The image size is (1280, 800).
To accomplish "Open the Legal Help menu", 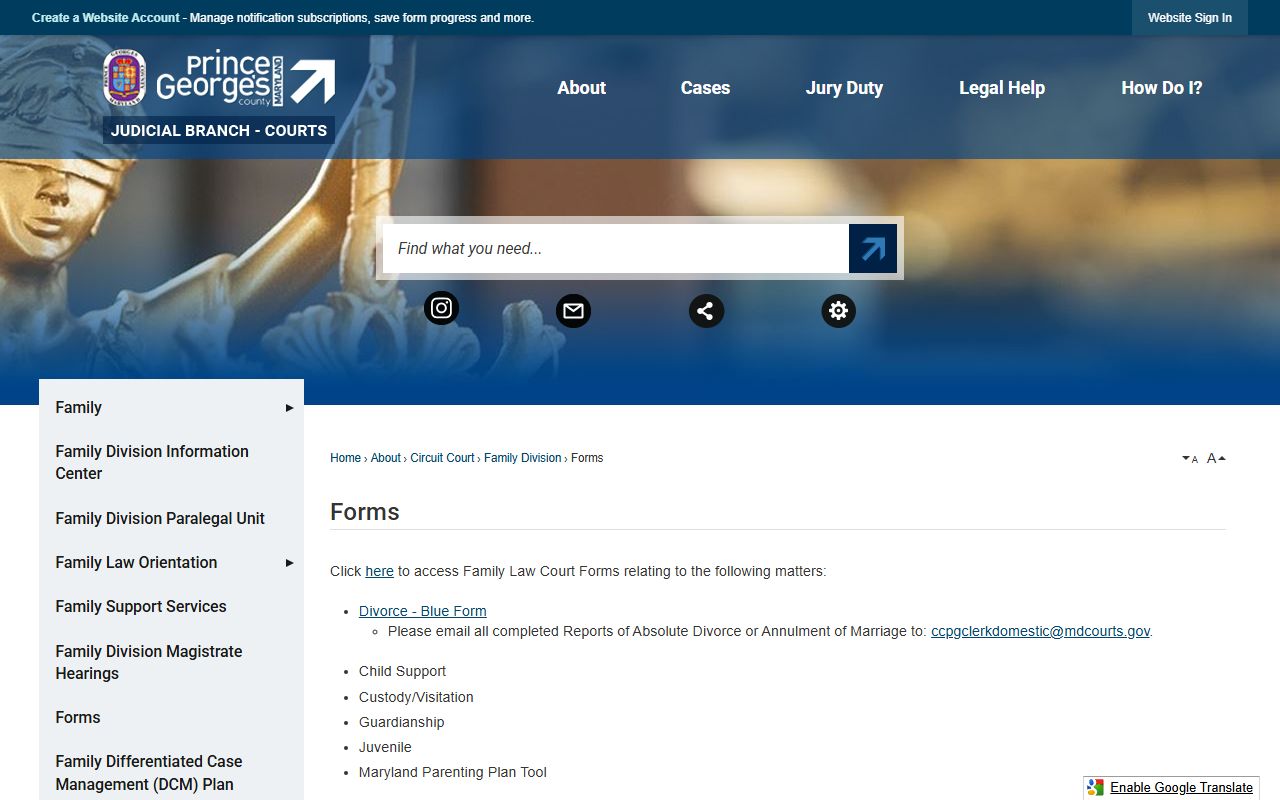I will [x=1002, y=88].
